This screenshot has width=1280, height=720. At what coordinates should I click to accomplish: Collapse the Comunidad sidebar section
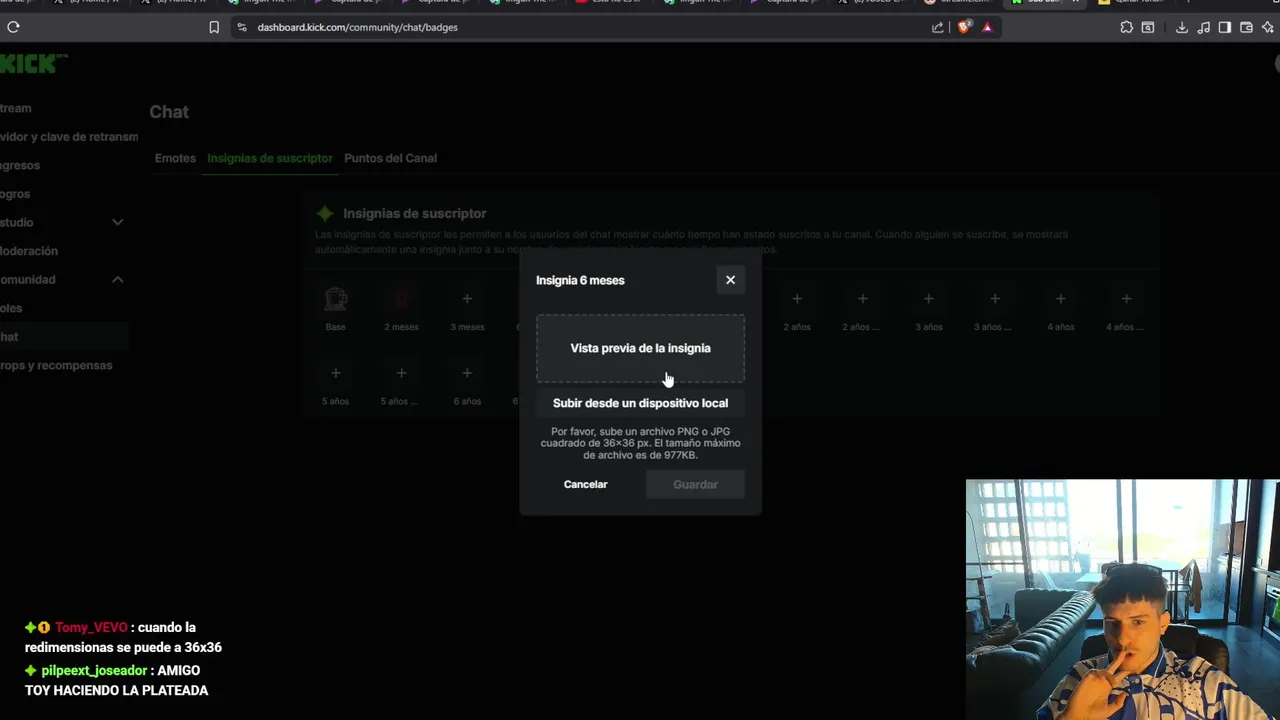pyautogui.click(x=117, y=280)
